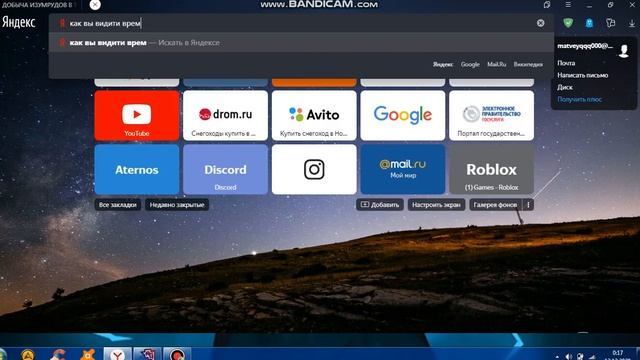Open the blue ghost extension icon
This screenshot has height=360, width=640.
pos(589,23)
